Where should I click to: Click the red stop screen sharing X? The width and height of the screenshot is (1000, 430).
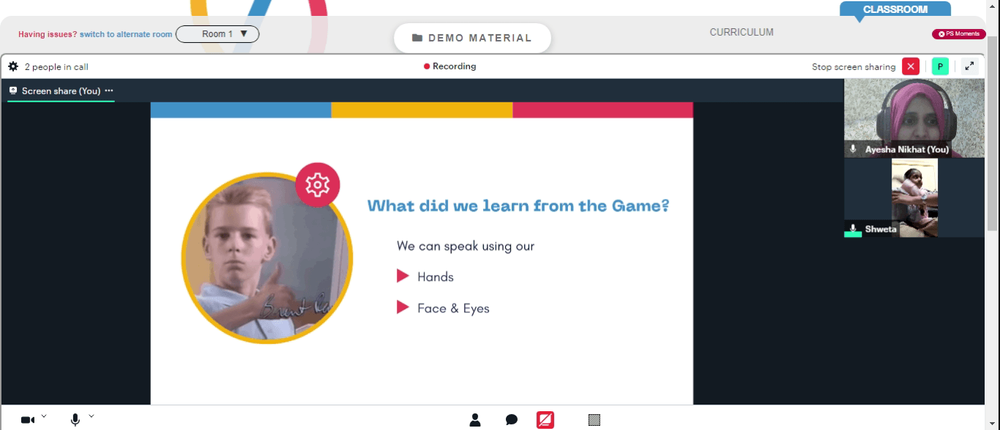pyautogui.click(x=910, y=66)
